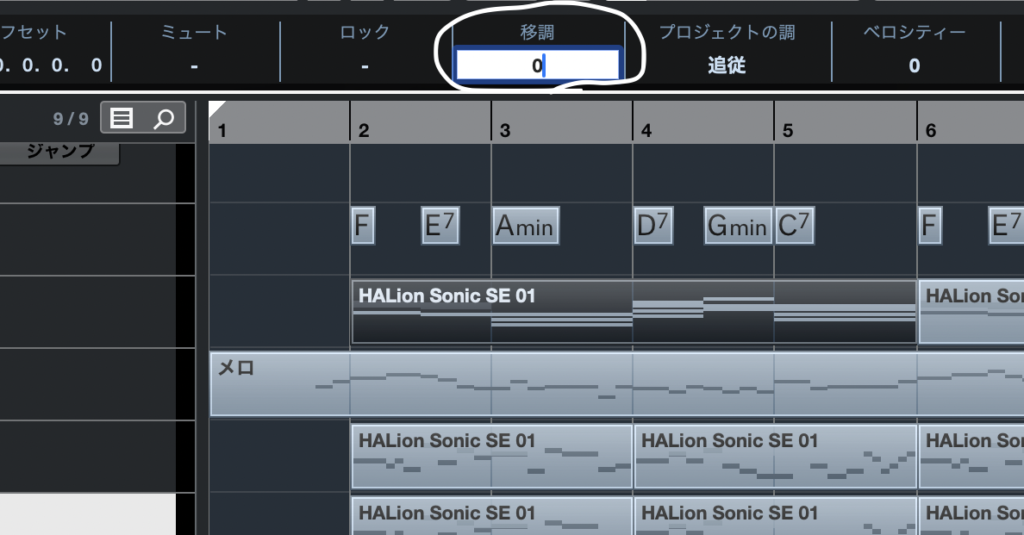
Task: Select the C7 chord event
Action: 794,226
